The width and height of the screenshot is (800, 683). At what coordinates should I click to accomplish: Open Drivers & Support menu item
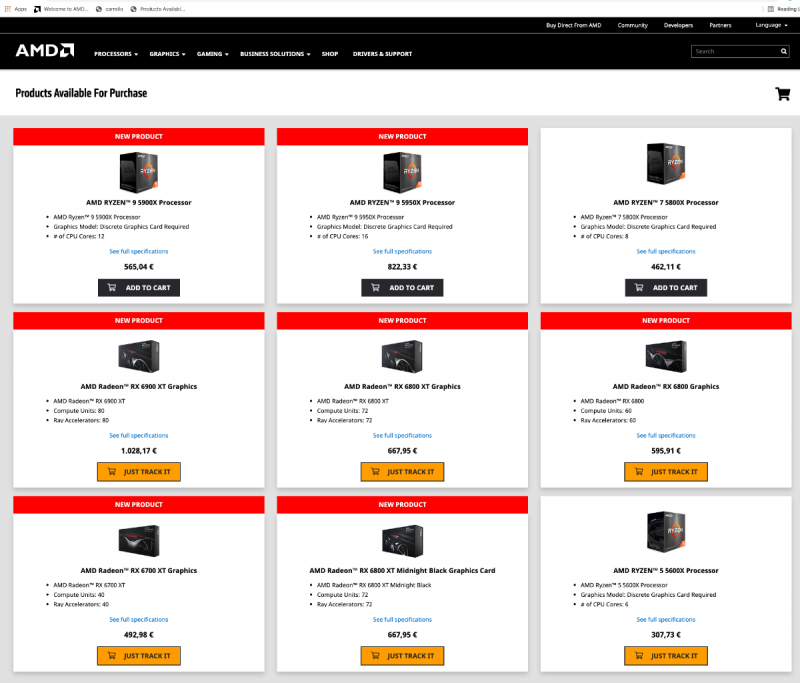pos(382,54)
